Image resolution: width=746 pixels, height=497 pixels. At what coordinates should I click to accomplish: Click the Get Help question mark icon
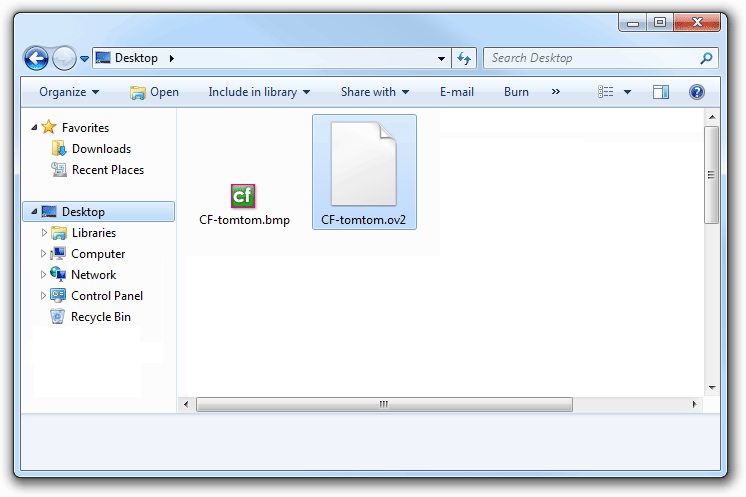coord(697,92)
